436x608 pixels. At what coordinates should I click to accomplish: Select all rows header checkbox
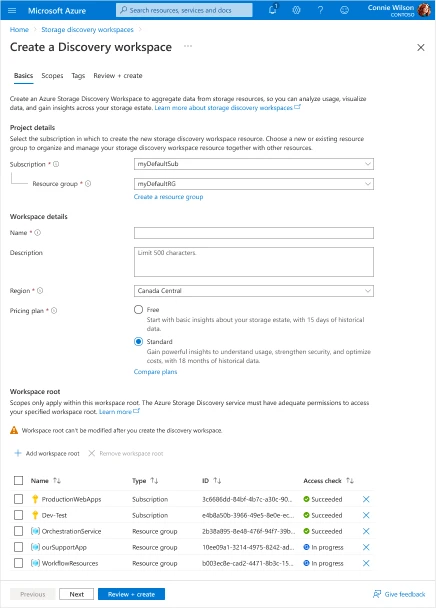[x=18, y=480]
